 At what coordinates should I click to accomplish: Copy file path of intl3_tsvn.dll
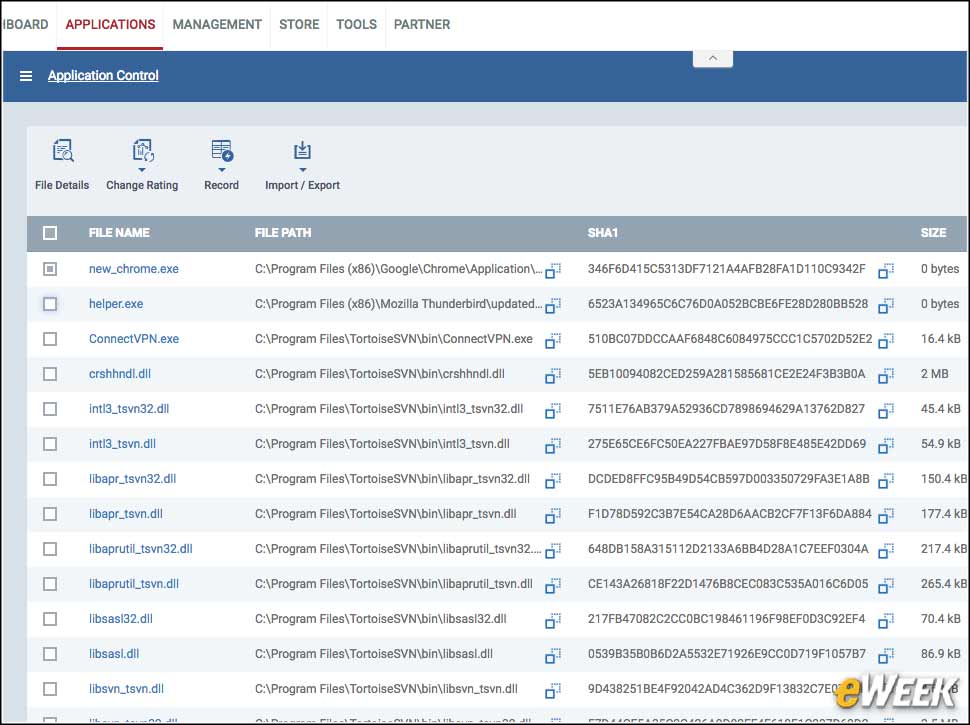(552, 445)
